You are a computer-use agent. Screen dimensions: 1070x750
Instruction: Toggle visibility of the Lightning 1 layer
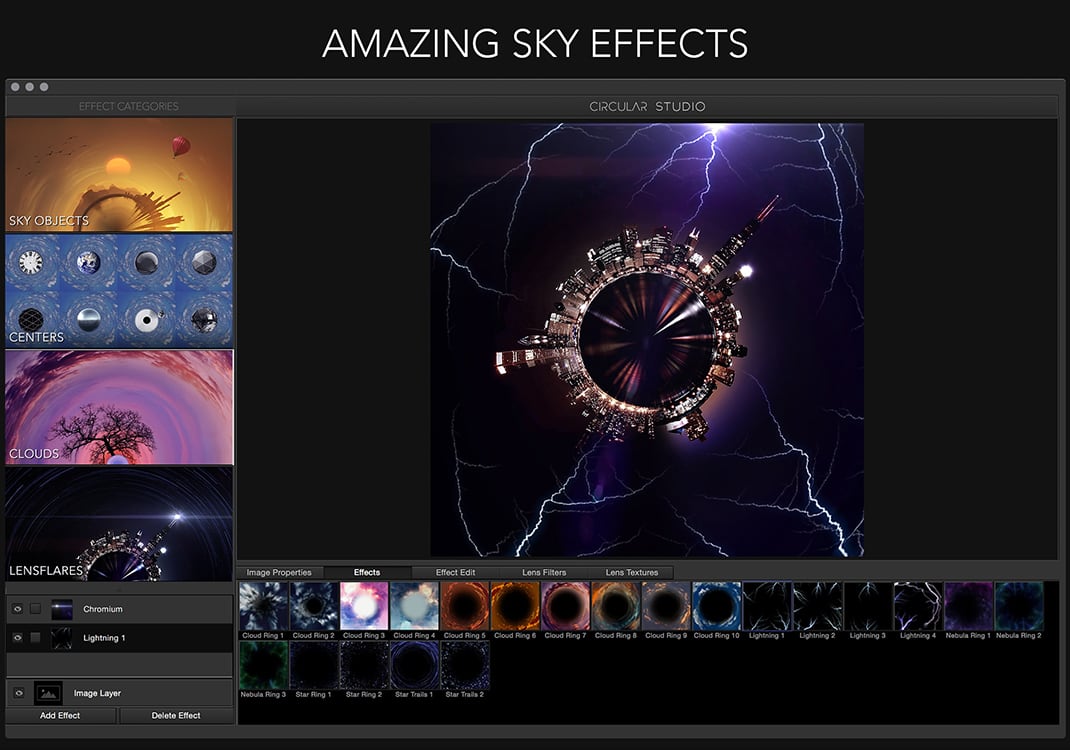(17, 638)
